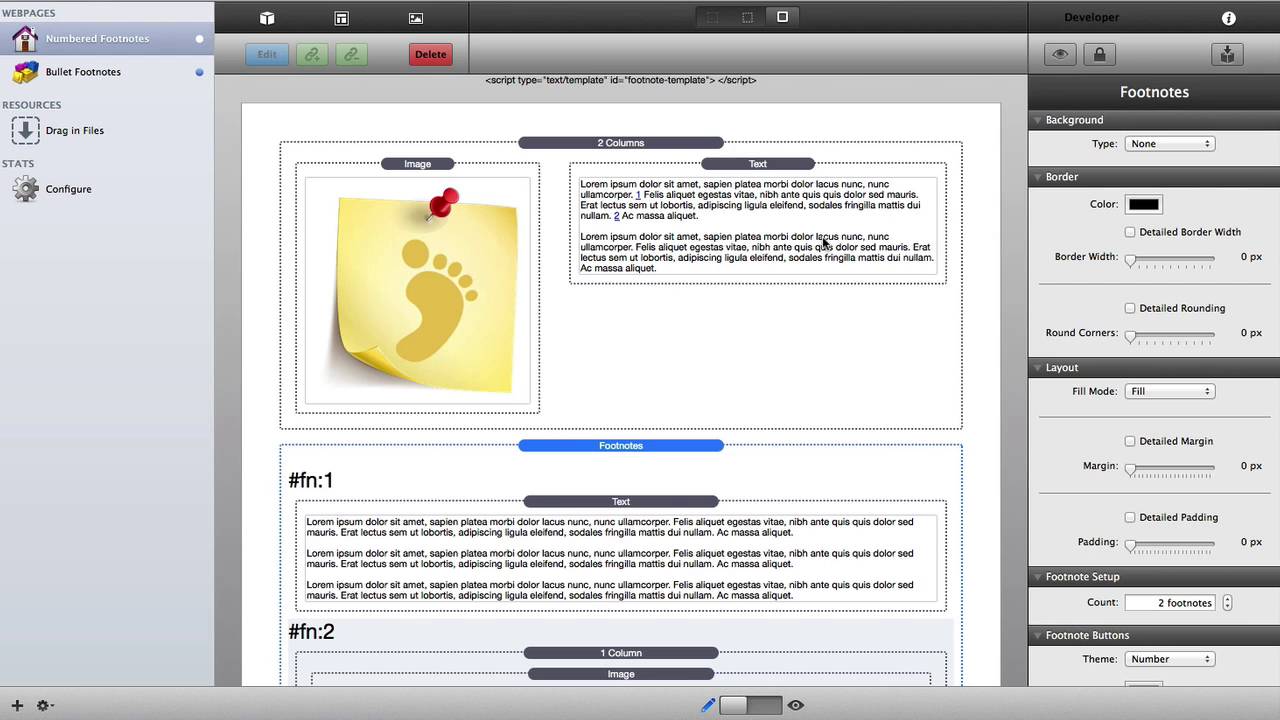The width and height of the screenshot is (1280, 720).
Task: Collapse the Border section
Action: point(1037,177)
